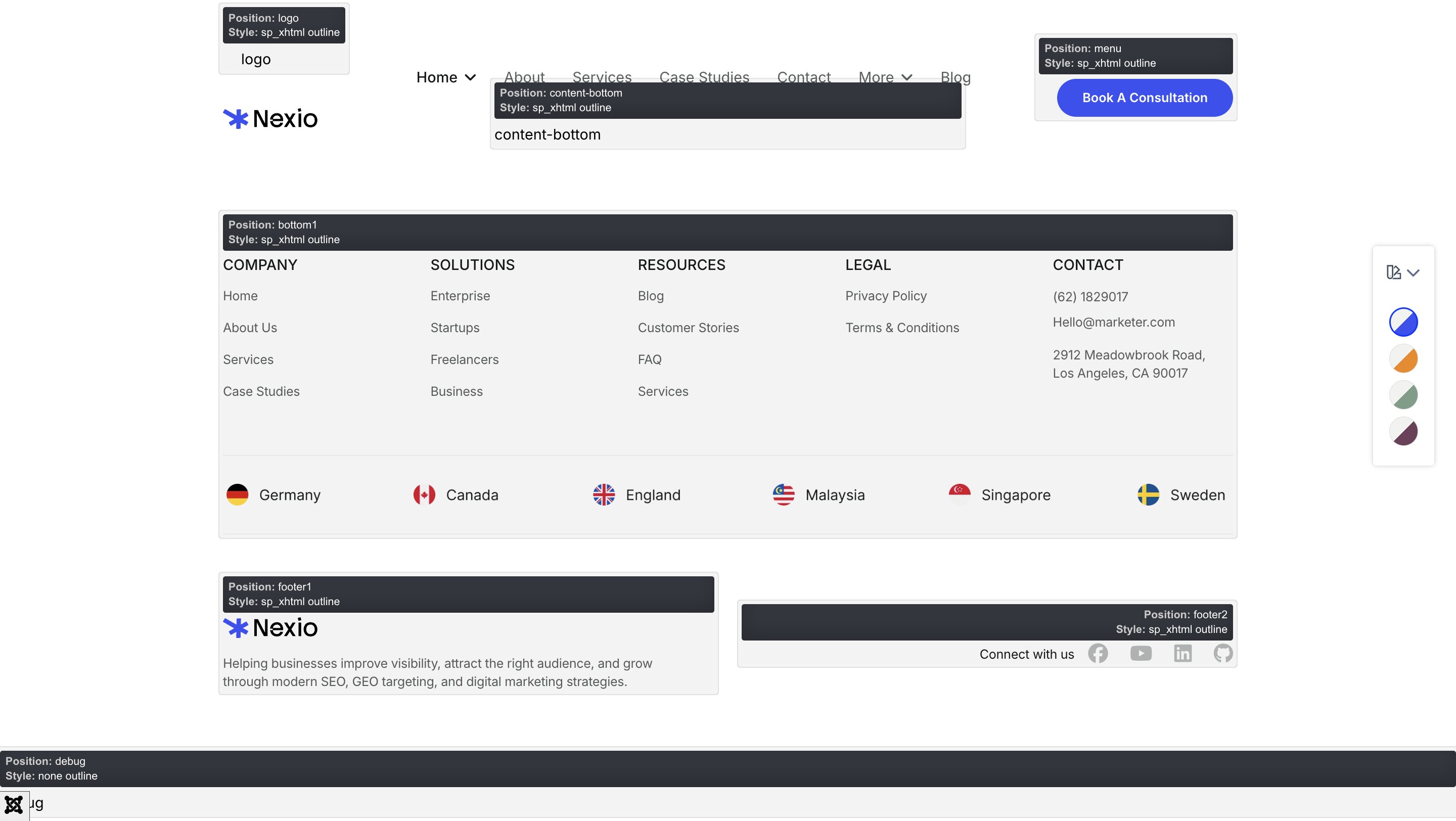1456x821 pixels.
Task: Choose the purple color scheme swatch
Action: (x=1403, y=432)
